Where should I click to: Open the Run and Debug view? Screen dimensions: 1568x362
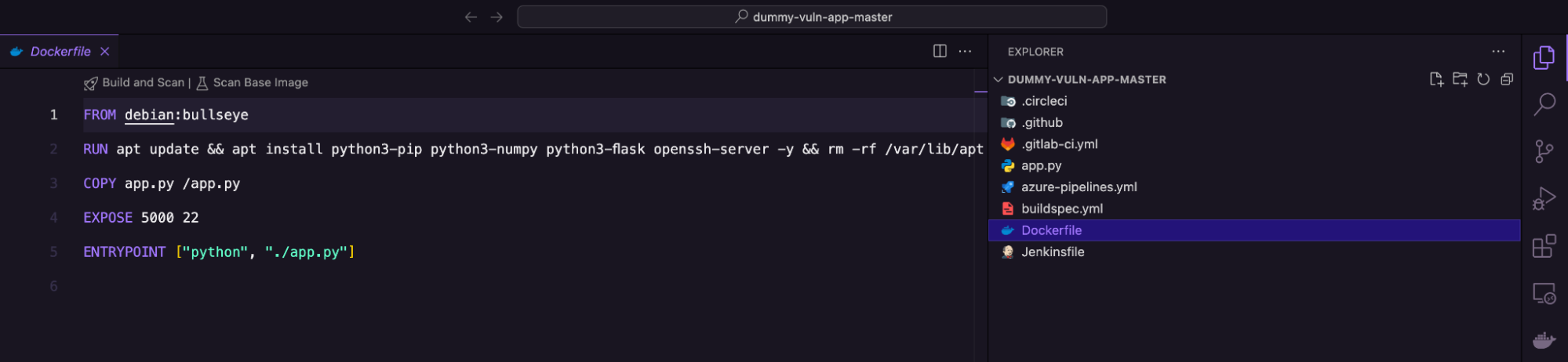(1544, 198)
